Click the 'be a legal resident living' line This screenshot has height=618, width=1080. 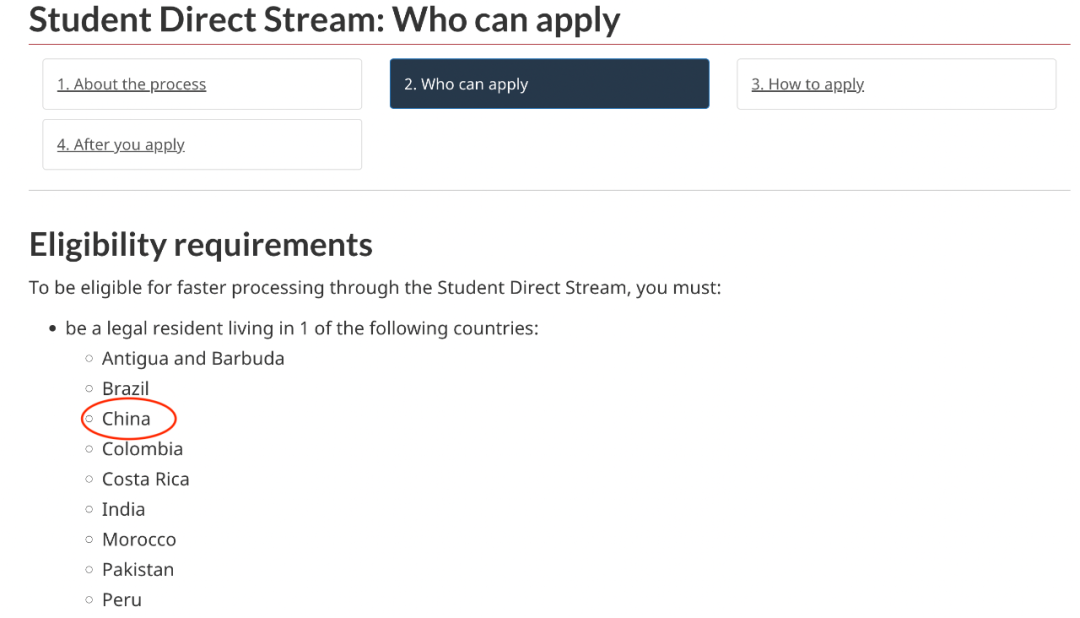(301, 328)
